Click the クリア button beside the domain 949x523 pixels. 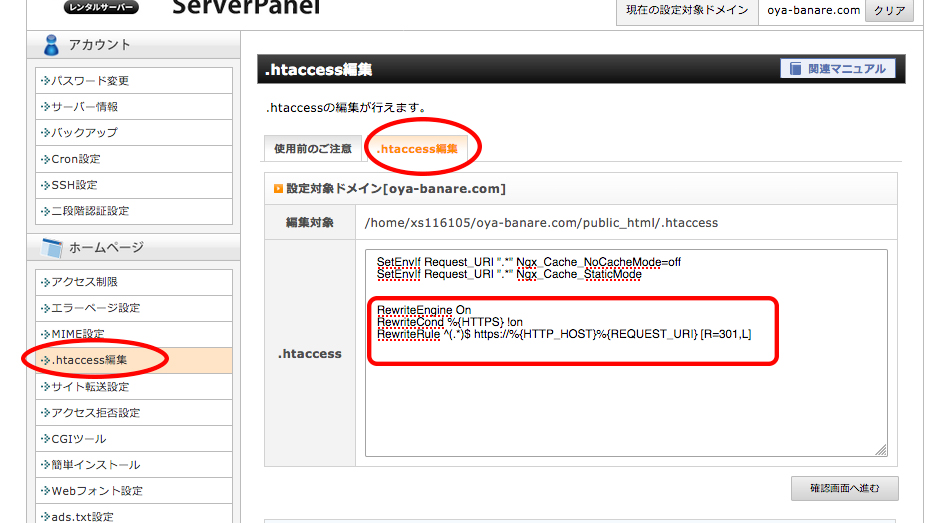(889, 10)
